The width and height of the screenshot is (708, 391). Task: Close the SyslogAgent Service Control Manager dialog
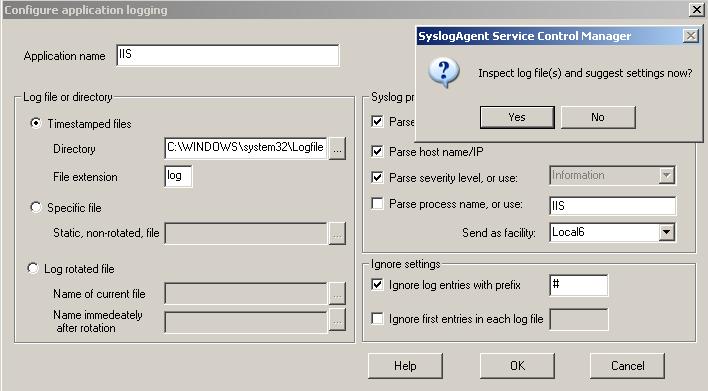coord(690,36)
